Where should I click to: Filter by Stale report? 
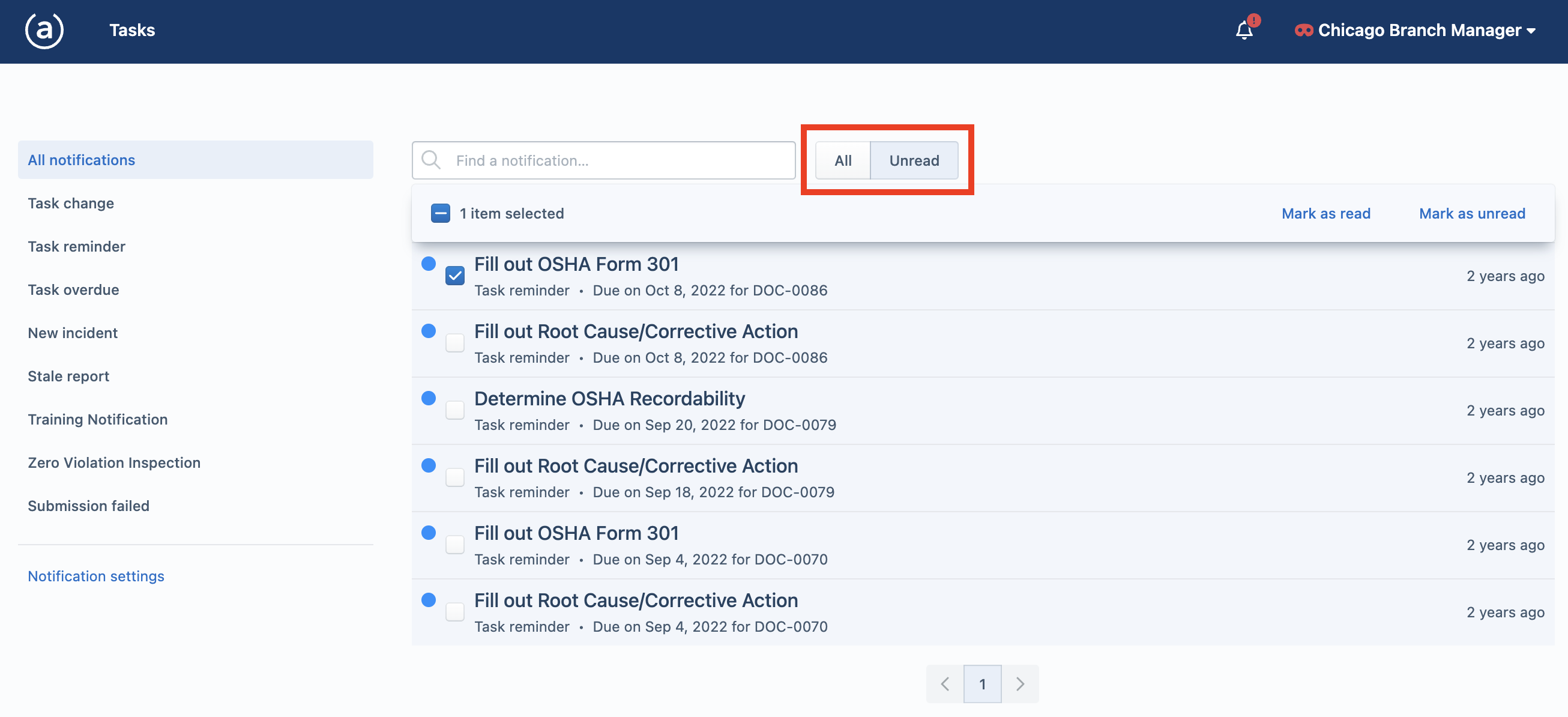pos(69,376)
